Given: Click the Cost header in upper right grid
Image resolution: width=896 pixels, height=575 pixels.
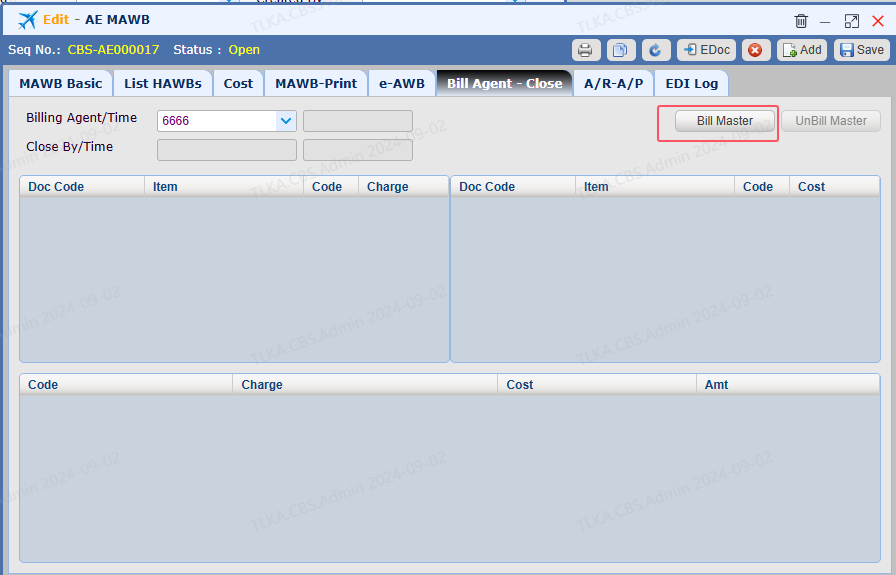Looking at the screenshot, I should click(x=834, y=187).
